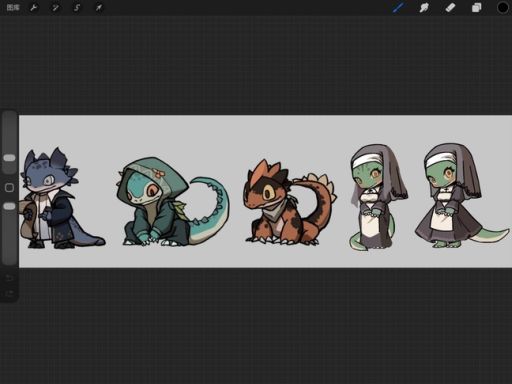The image size is (512, 384).
Task: Open the Gallery button at top-left
Action: coord(13,7)
